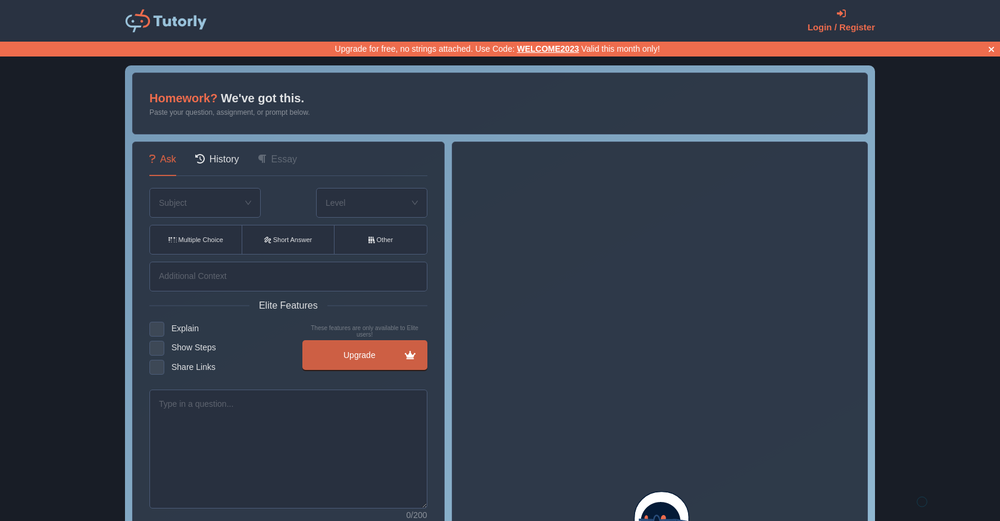Click the Essay paragraph icon
This screenshot has width=1000, height=521.
click(x=262, y=159)
